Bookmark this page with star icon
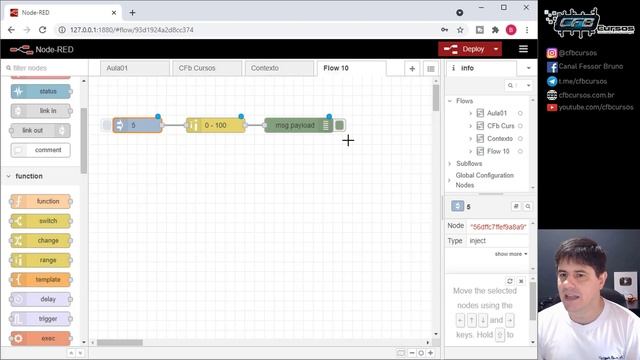Viewport: 640px width, 360px height. [x=460, y=30]
